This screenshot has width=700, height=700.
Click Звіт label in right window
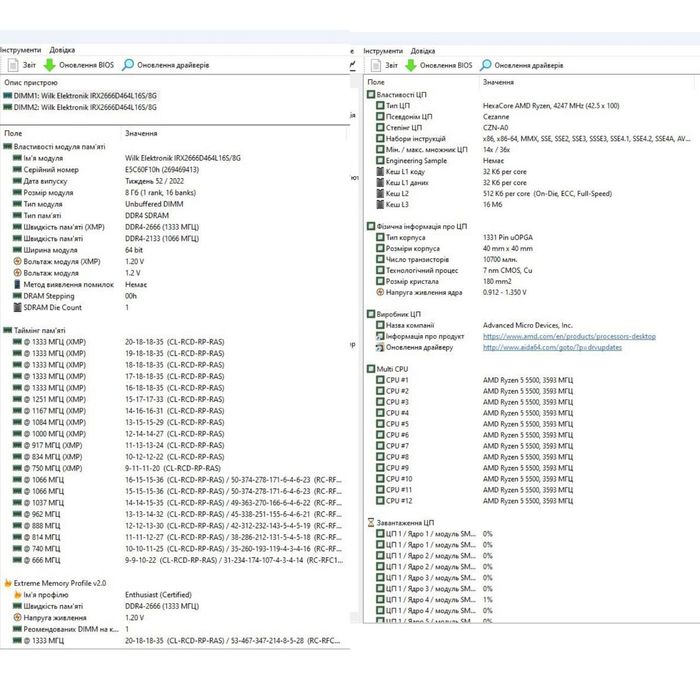pyautogui.click(x=391, y=65)
